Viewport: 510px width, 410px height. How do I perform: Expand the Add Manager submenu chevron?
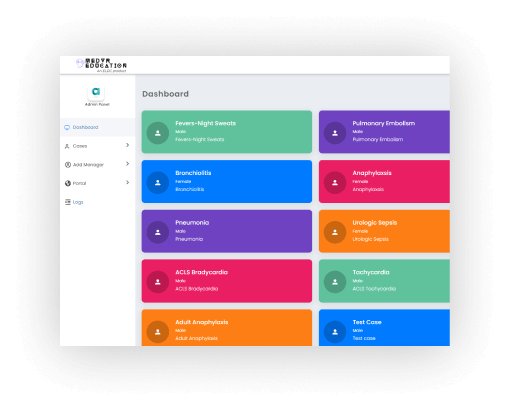[x=127, y=164]
